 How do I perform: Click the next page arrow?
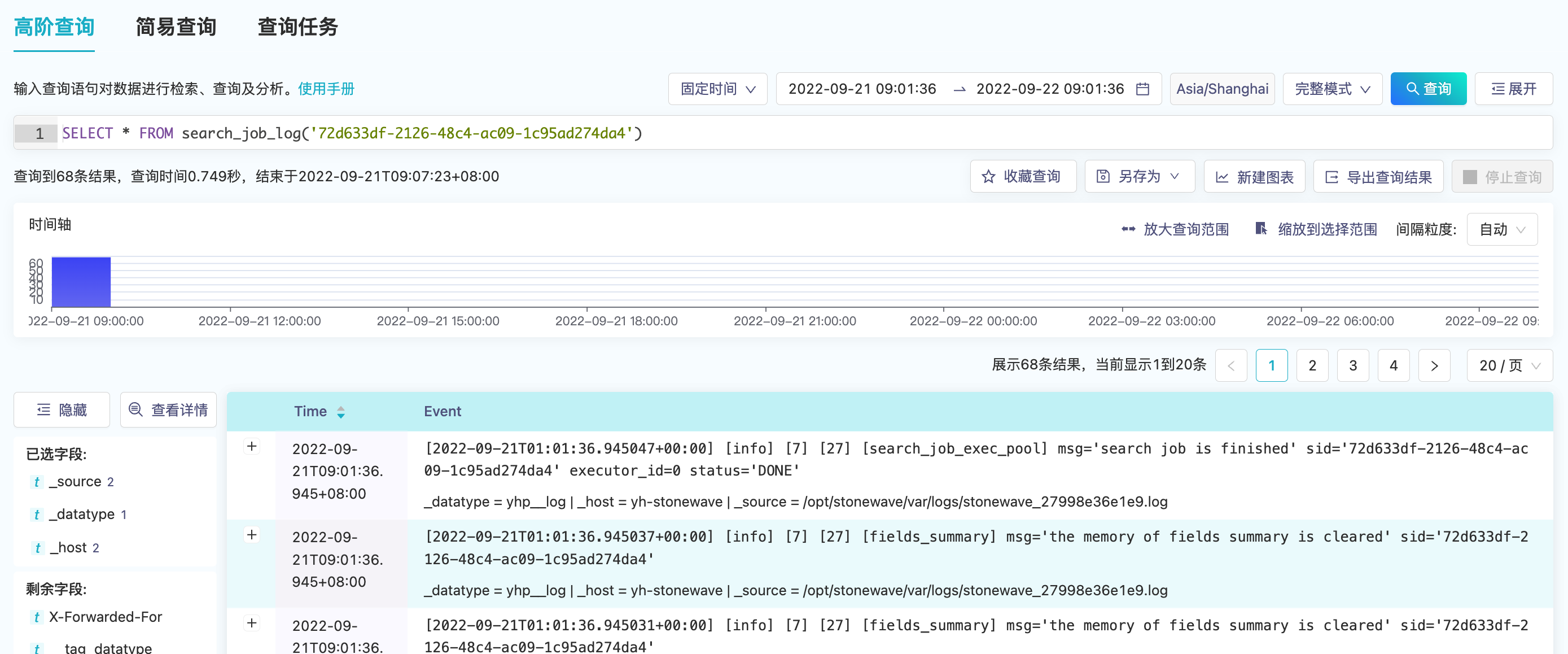coord(1434,365)
